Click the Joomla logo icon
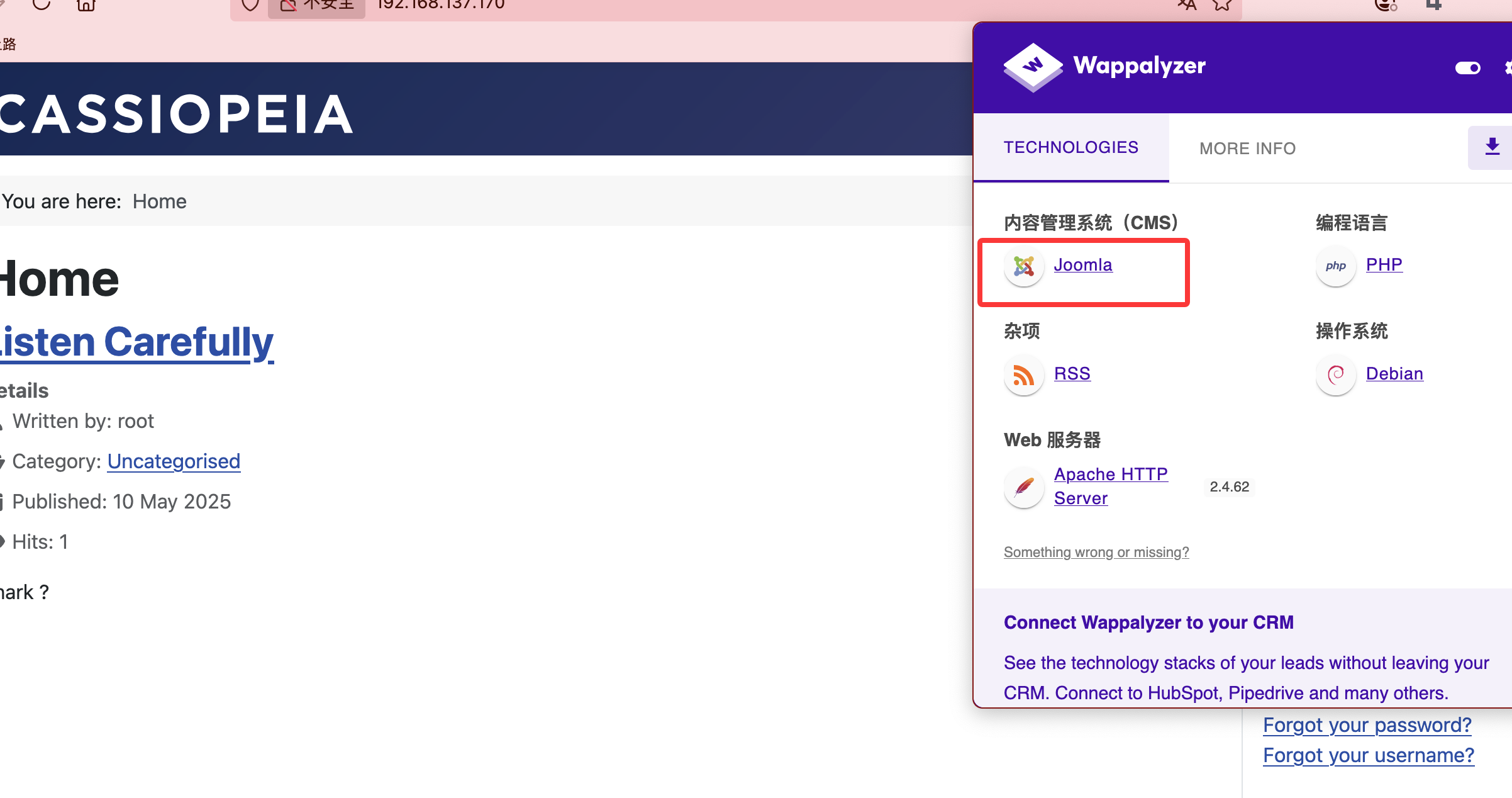Viewport: 1512px width, 798px height. pyautogui.click(x=1024, y=266)
